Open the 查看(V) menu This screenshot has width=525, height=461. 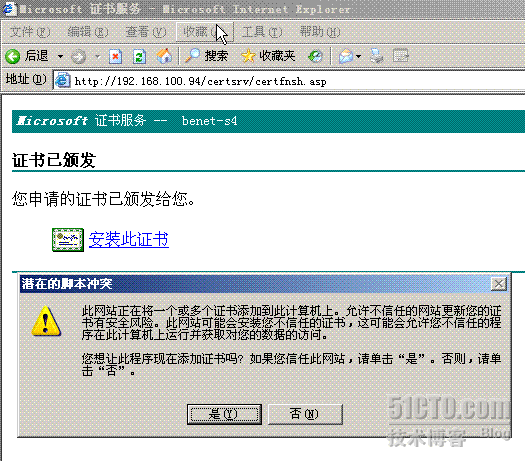pos(146,32)
